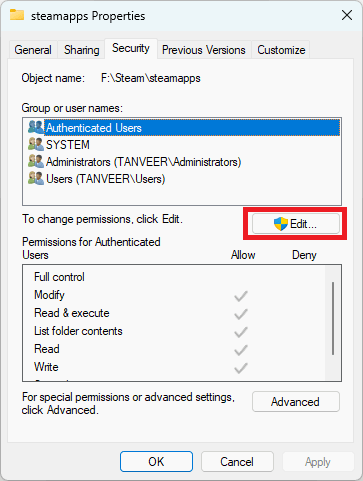The image size is (363, 481).
Task: Open the Previous Versions tab
Action: pyautogui.click(x=204, y=50)
